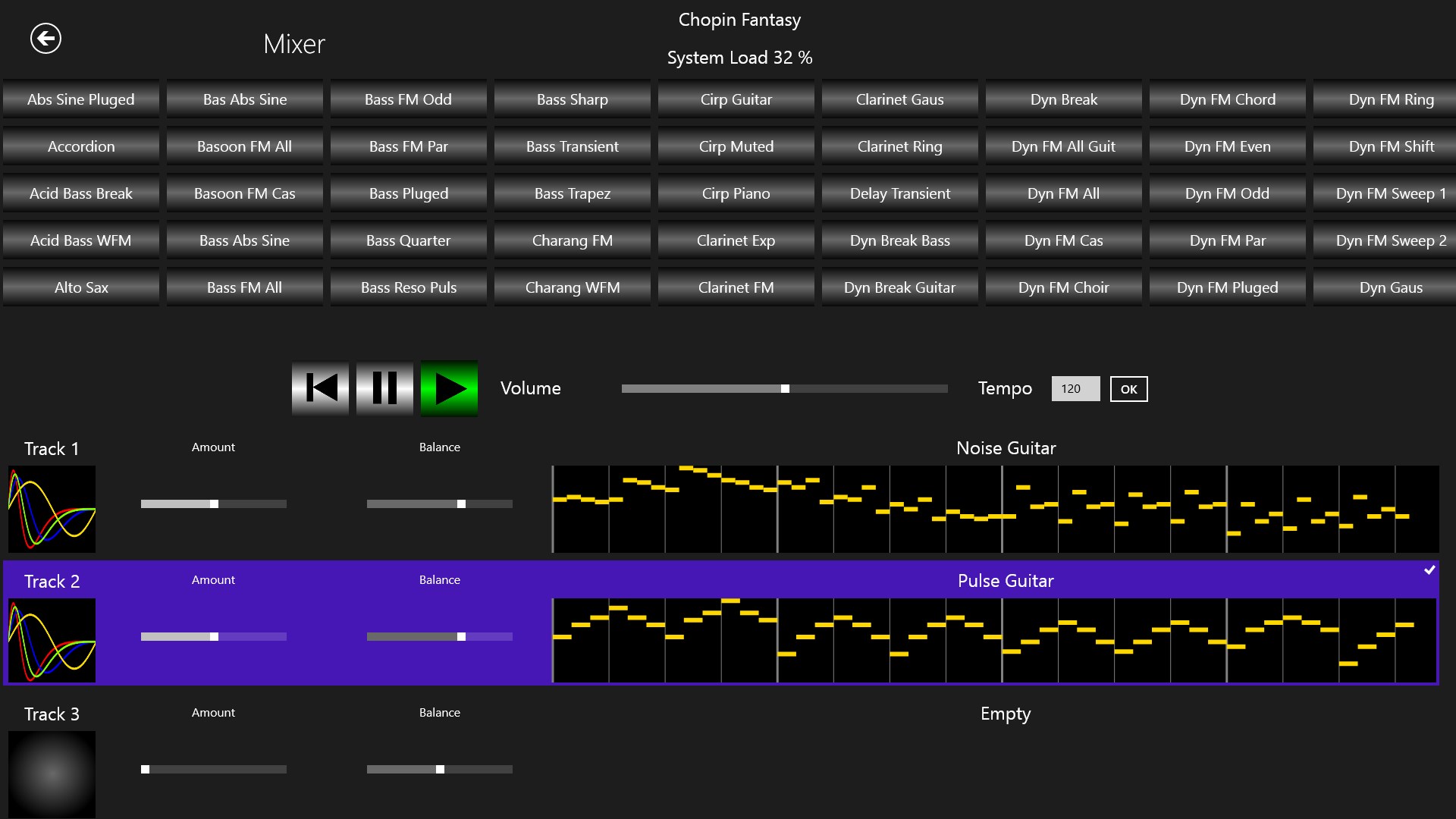Adjust Track 1 Amount slider
Image resolution: width=1456 pixels, height=819 pixels.
pyautogui.click(x=214, y=504)
